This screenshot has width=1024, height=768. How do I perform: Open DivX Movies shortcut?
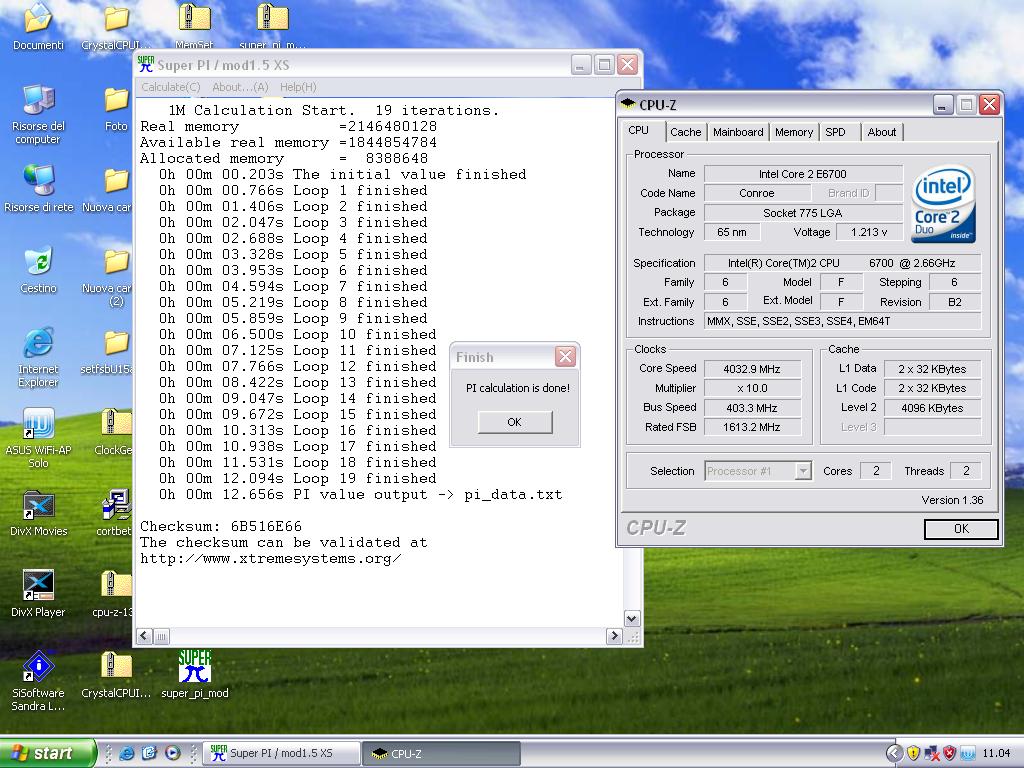(x=39, y=513)
